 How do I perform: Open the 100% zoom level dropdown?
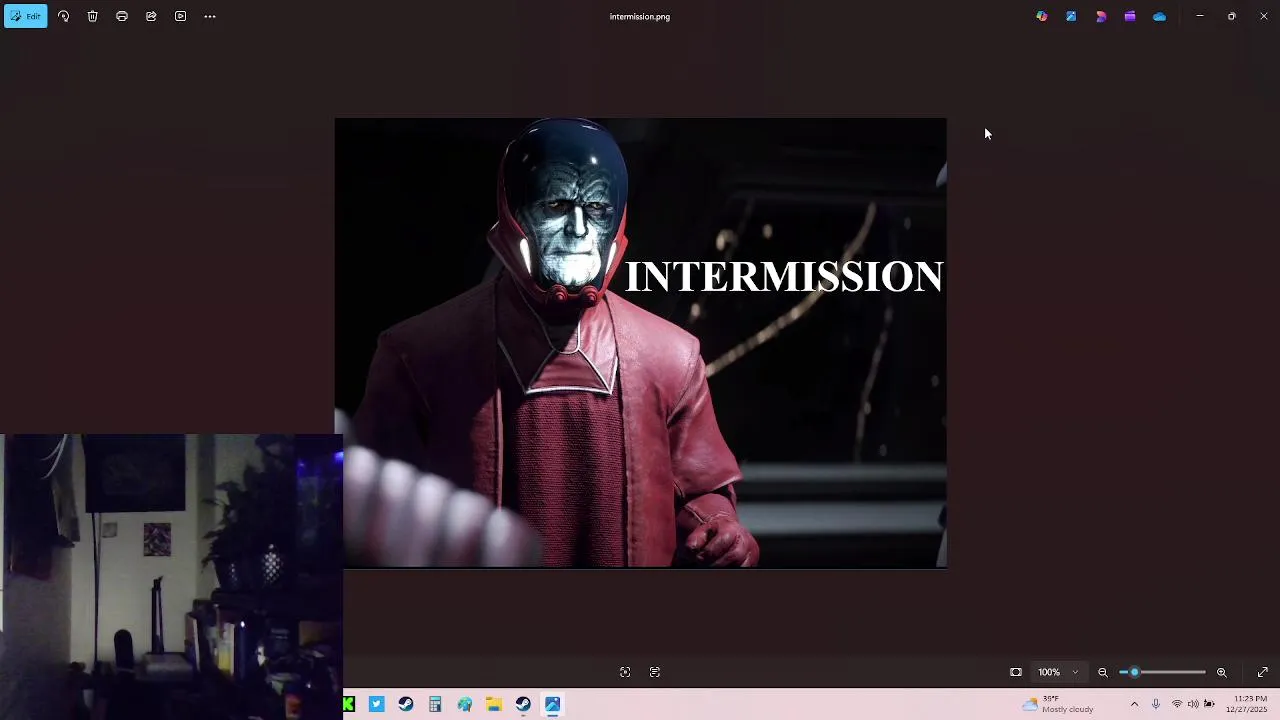1058,672
